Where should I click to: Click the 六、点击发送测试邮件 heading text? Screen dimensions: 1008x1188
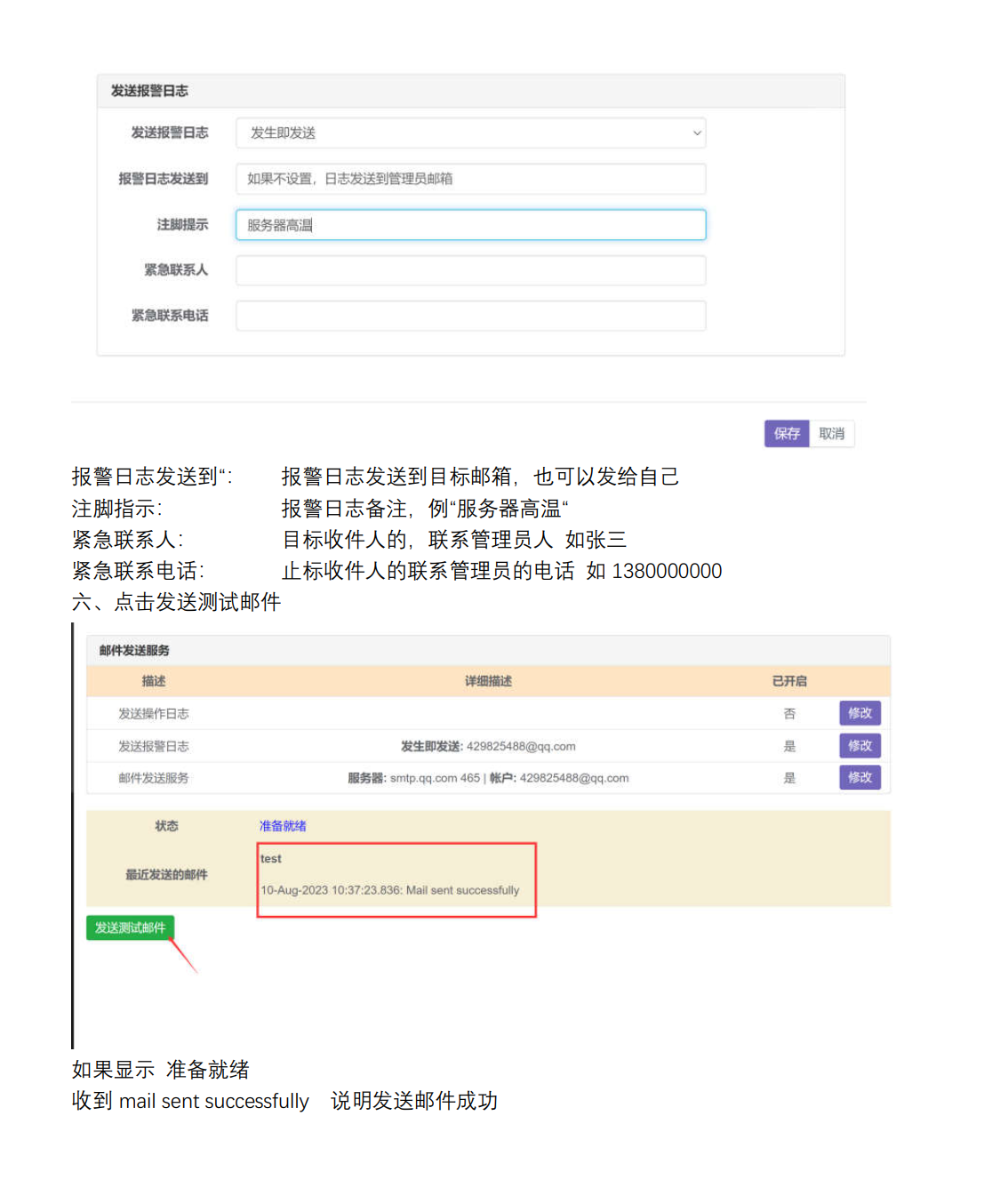point(176,602)
